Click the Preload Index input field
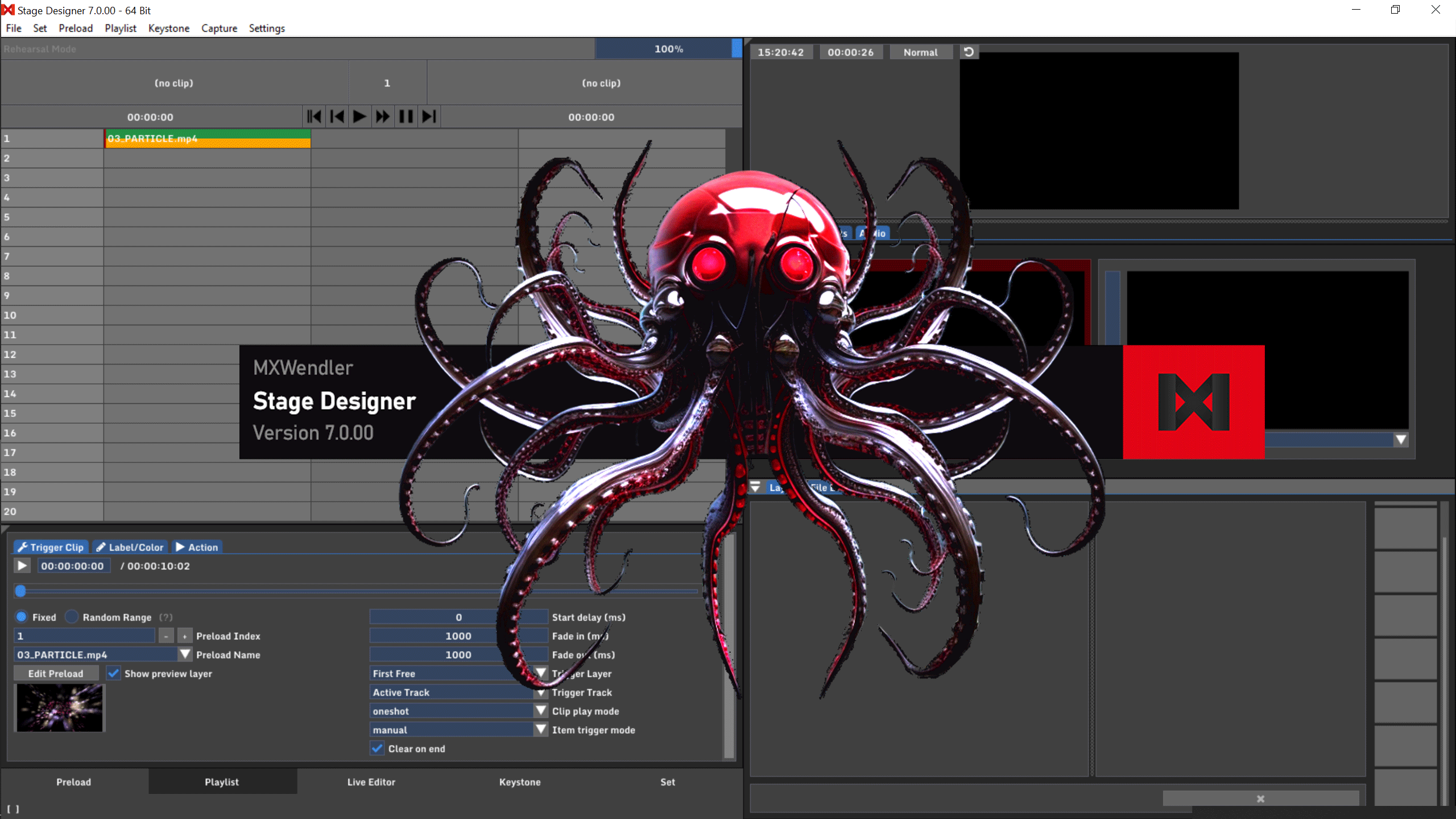 84,636
